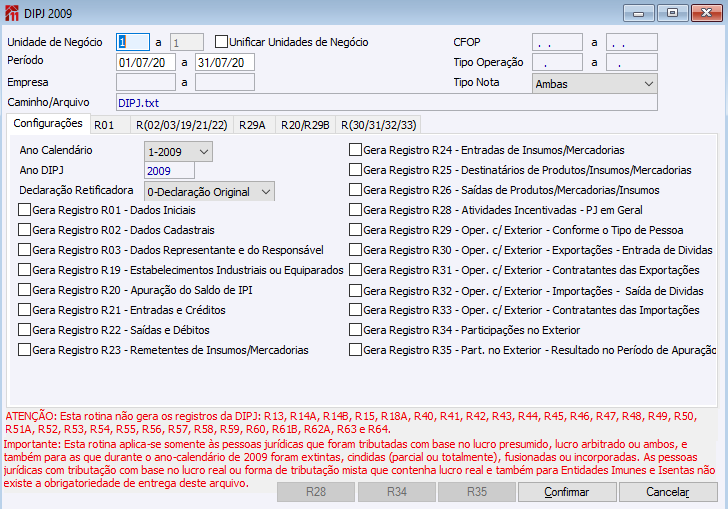Viewport: 728px width, 509px height.
Task: Click the Período end date 31/07/20
Action: click(x=225, y=62)
